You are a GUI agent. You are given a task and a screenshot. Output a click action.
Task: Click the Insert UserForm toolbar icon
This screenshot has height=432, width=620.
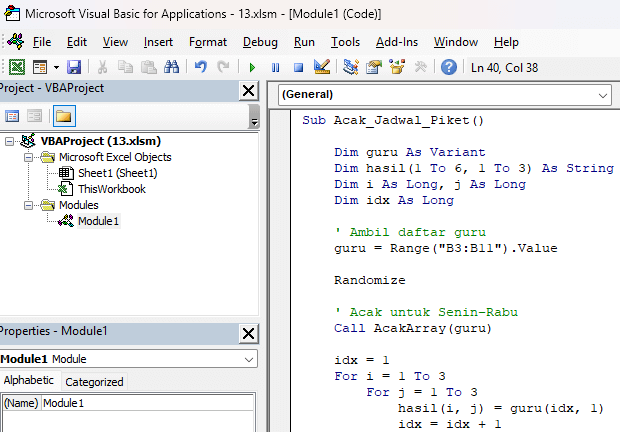[40, 67]
